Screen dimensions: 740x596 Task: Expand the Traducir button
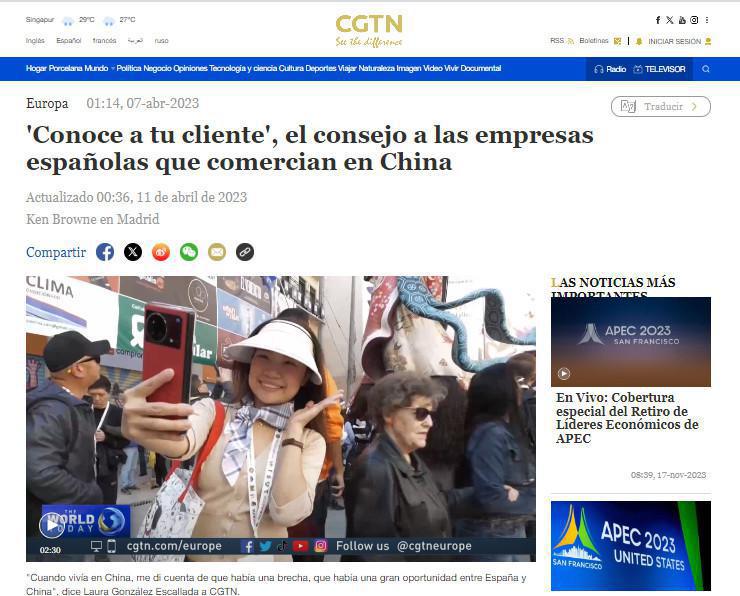[x=661, y=106]
